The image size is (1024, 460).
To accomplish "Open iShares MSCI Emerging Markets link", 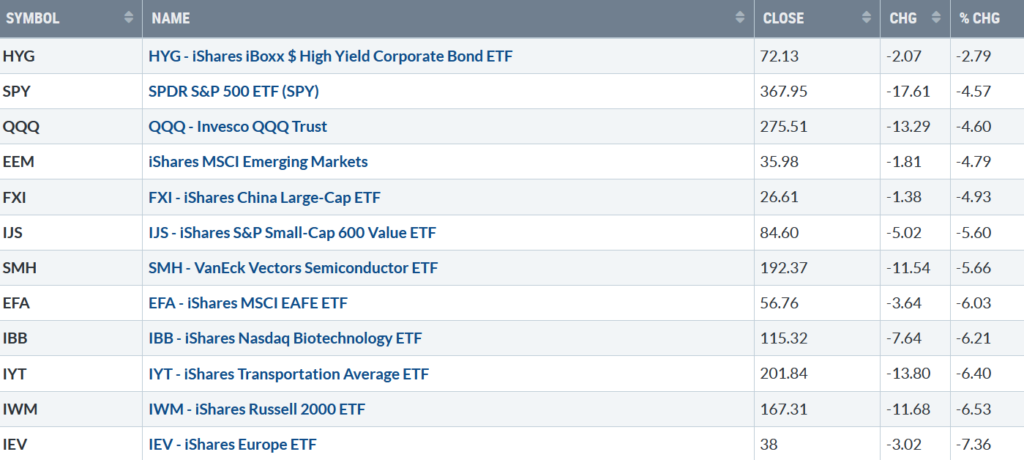I will (x=258, y=162).
